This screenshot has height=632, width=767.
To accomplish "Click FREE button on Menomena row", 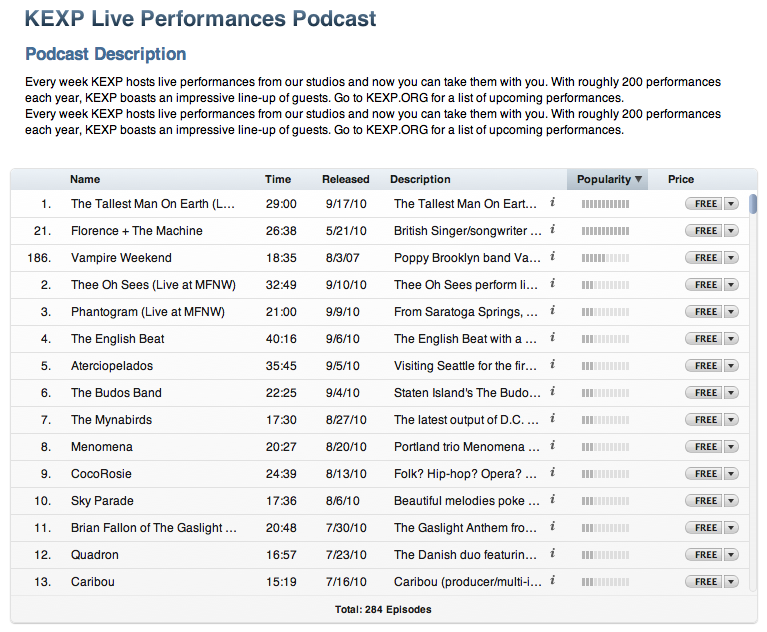I will pos(704,447).
